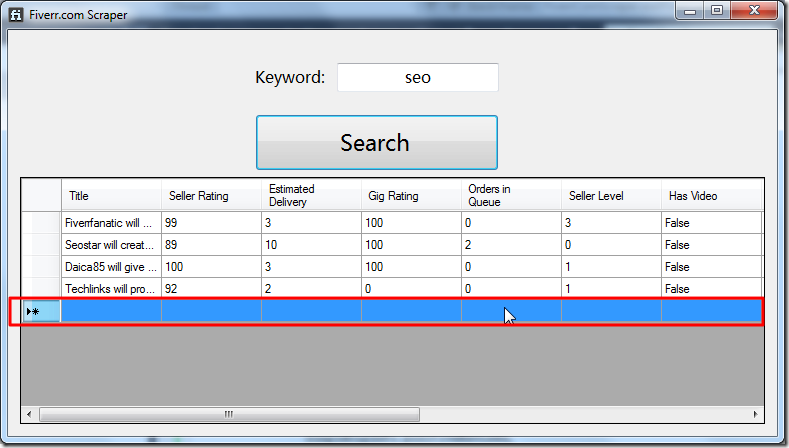This screenshot has height=448, width=789.
Task: Click orders in queue 2 in Seostar row
Action: click(511, 245)
